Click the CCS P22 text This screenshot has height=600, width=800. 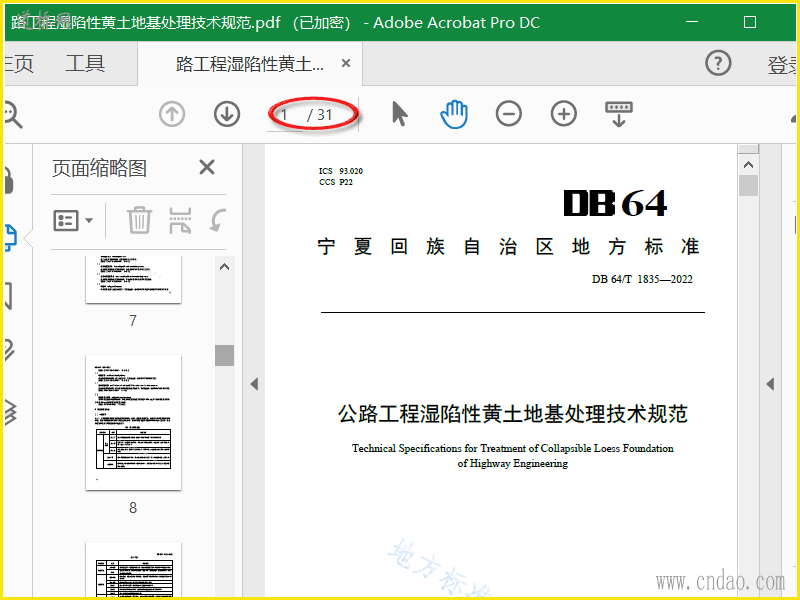tap(336, 182)
